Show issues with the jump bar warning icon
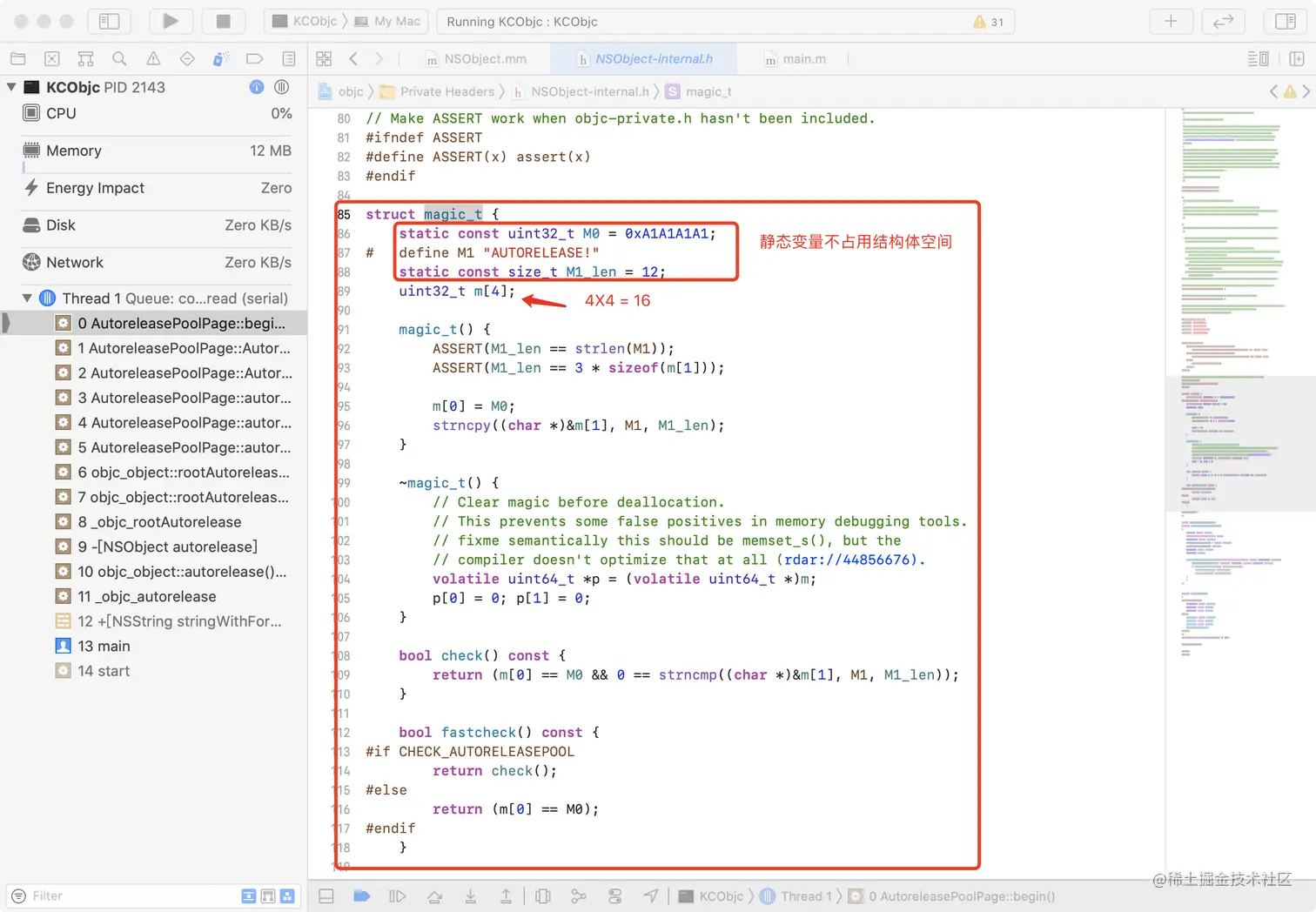 tap(1290, 91)
